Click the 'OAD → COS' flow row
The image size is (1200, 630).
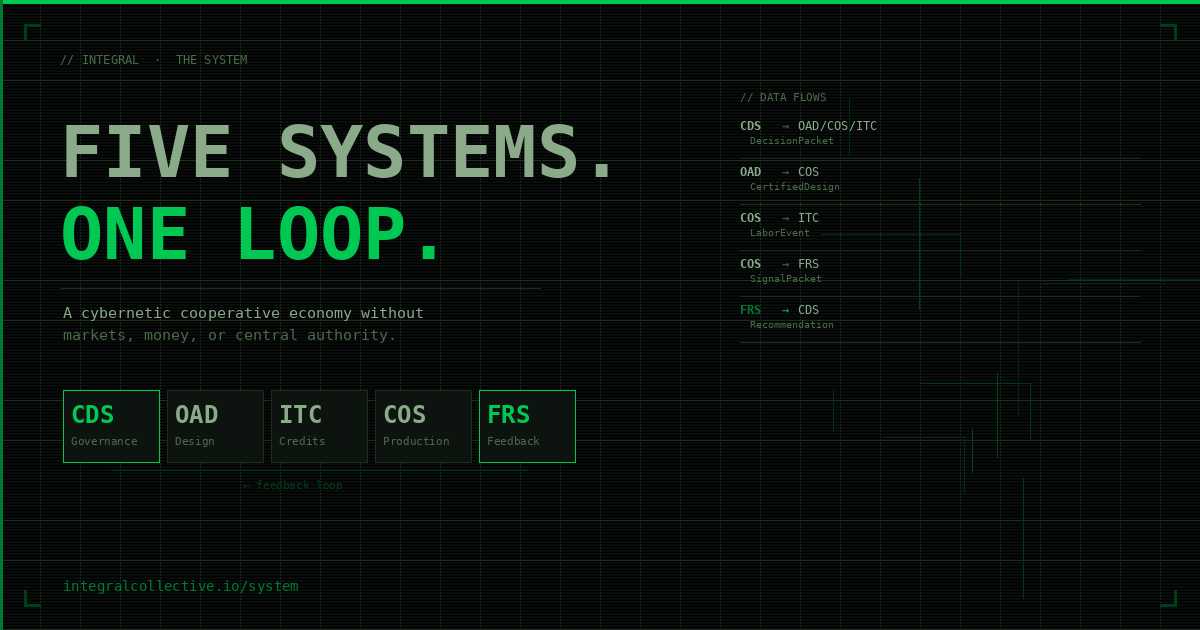(779, 172)
